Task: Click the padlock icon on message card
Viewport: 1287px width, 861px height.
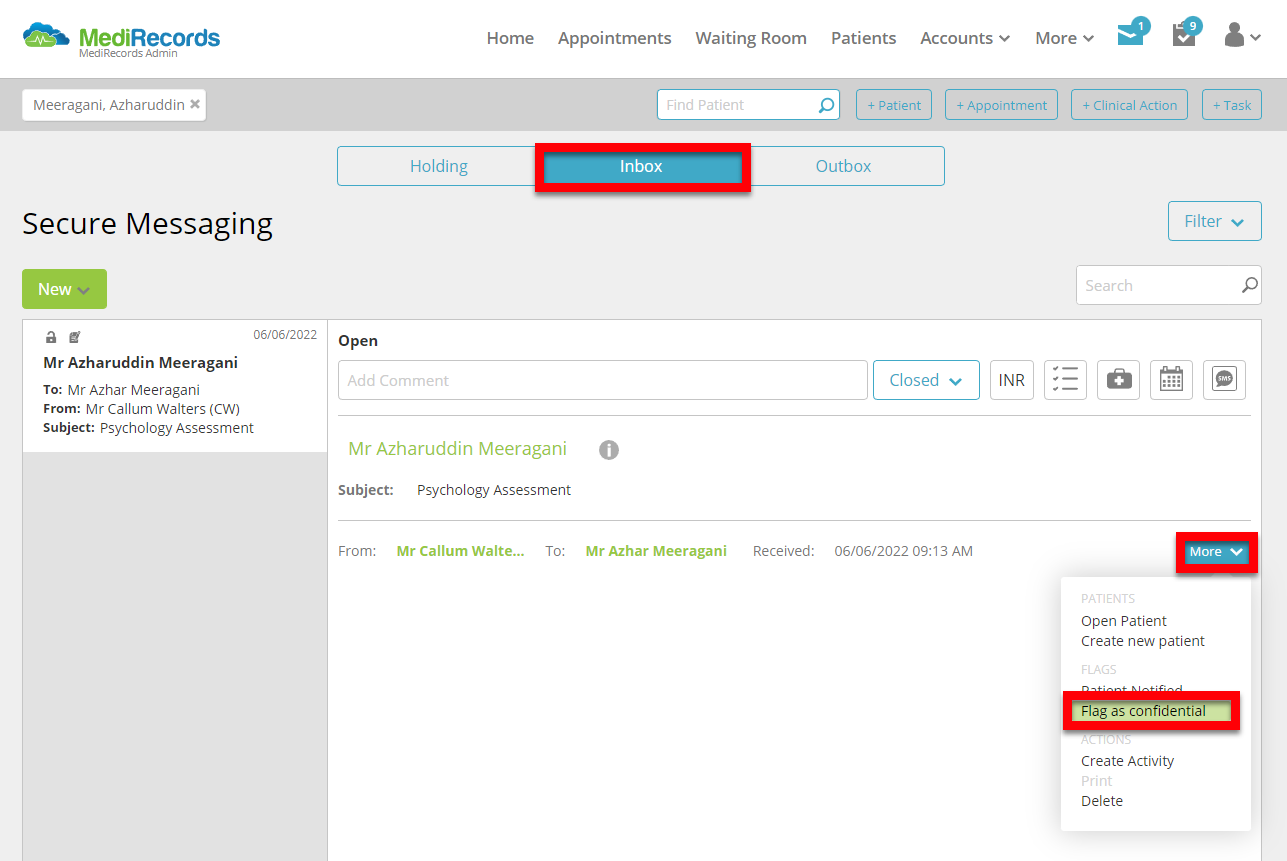Action: point(52,337)
